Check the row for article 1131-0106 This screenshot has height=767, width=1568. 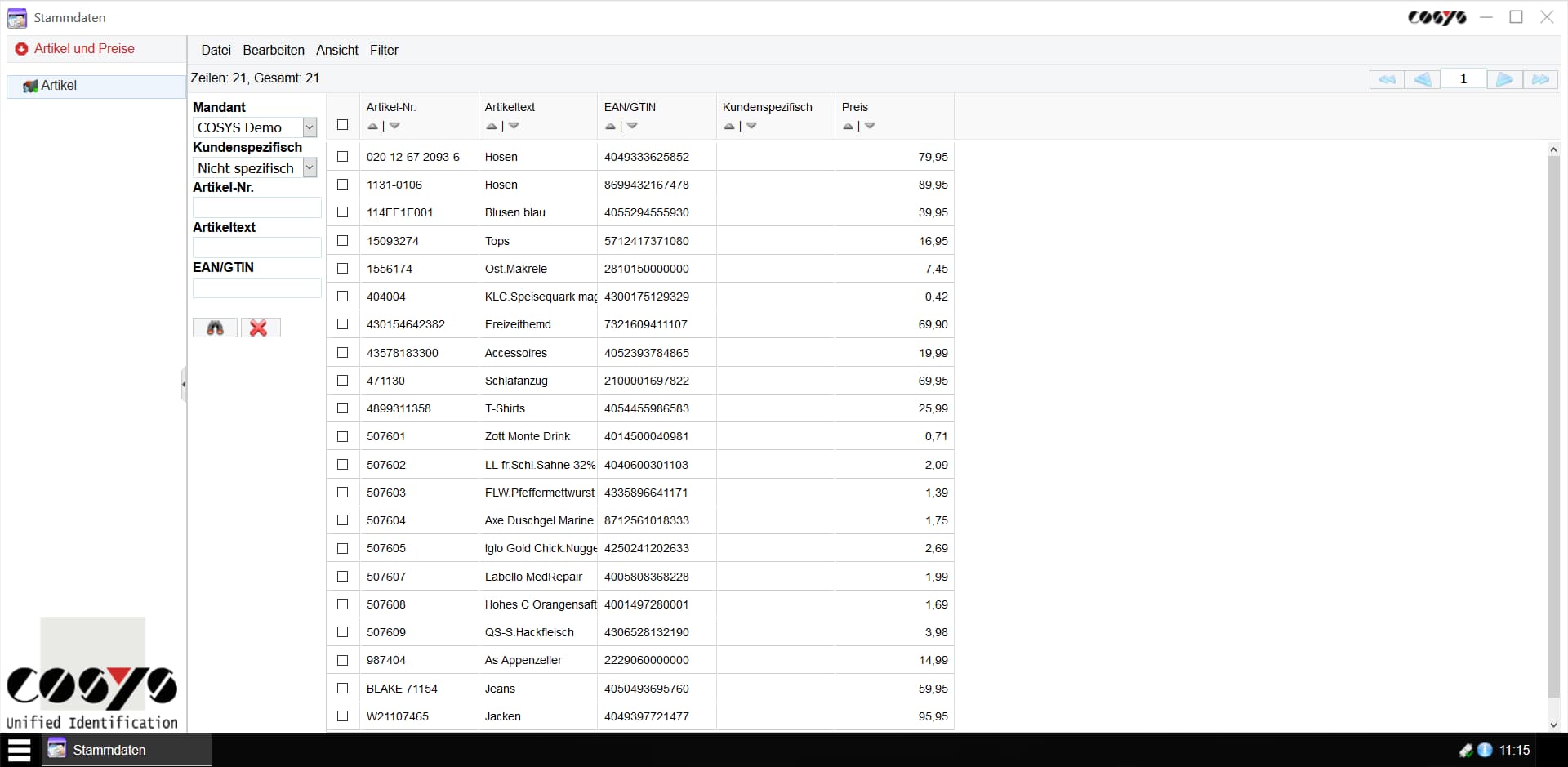pyautogui.click(x=342, y=184)
